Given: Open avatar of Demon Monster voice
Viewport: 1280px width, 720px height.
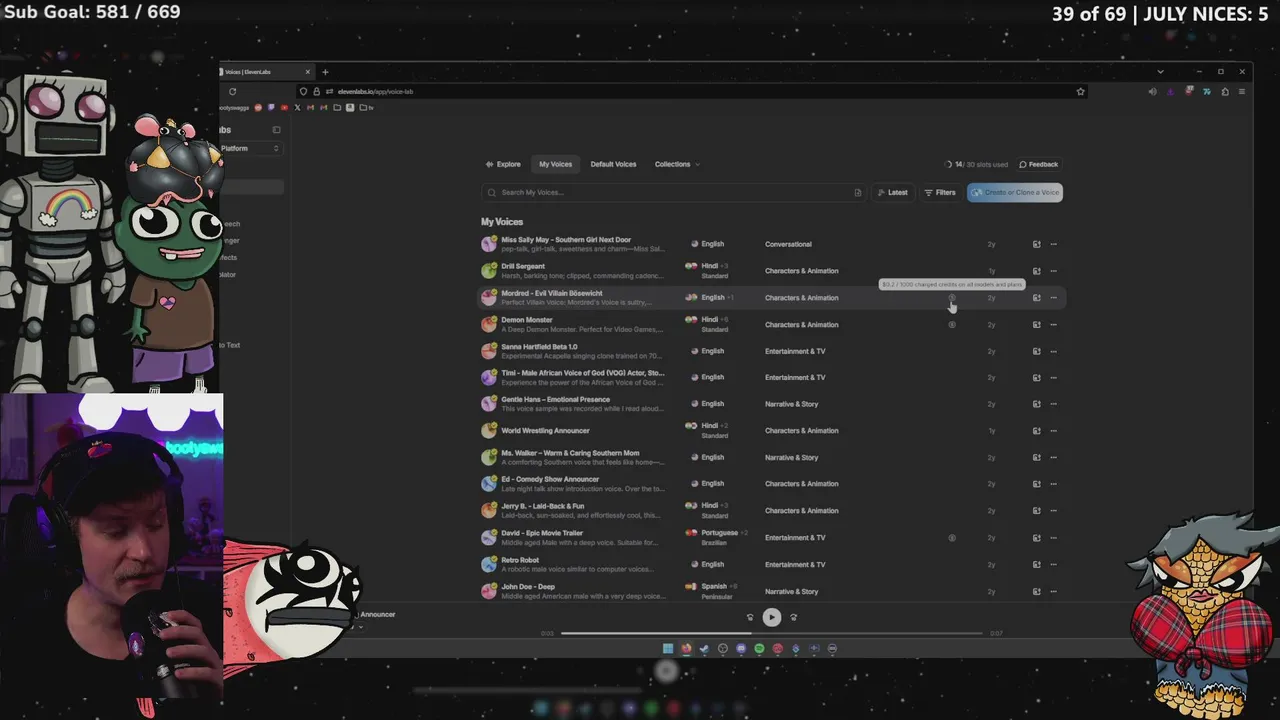Looking at the screenshot, I should (x=489, y=324).
